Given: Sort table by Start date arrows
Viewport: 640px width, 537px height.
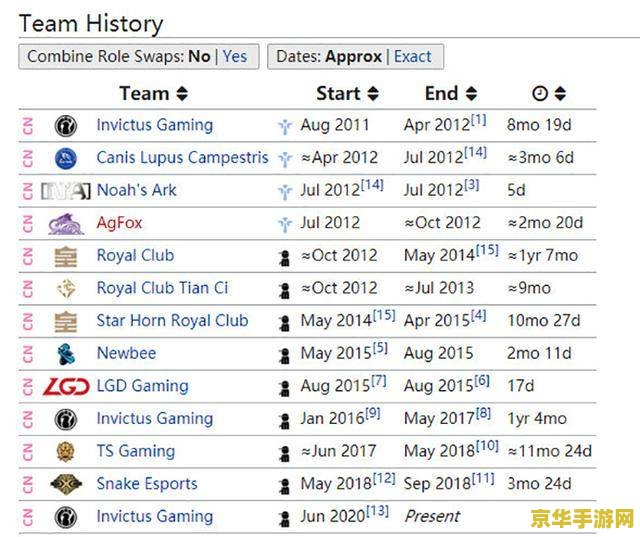Looking at the screenshot, I should point(373,93).
